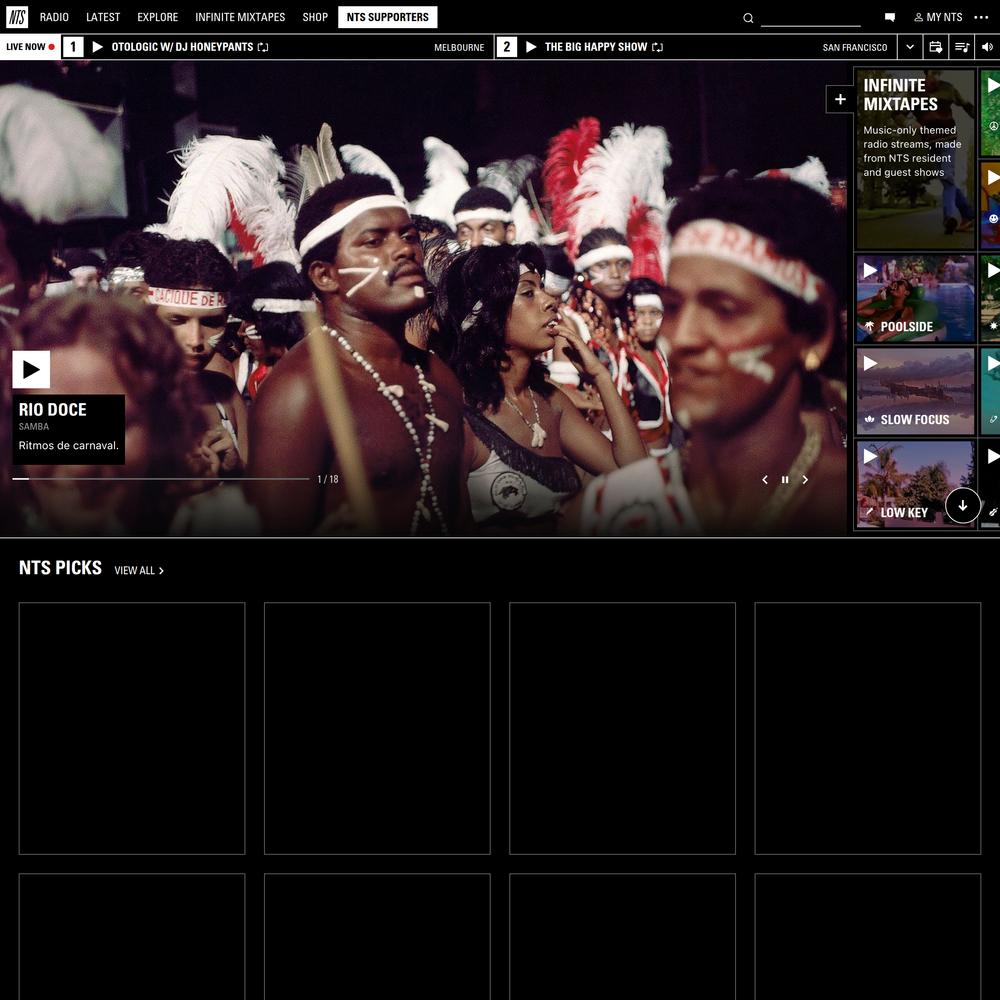This screenshot has width=1000, height=1000.
Task: Expand the Infinite Mixtapes plus button
Action: 840,99
